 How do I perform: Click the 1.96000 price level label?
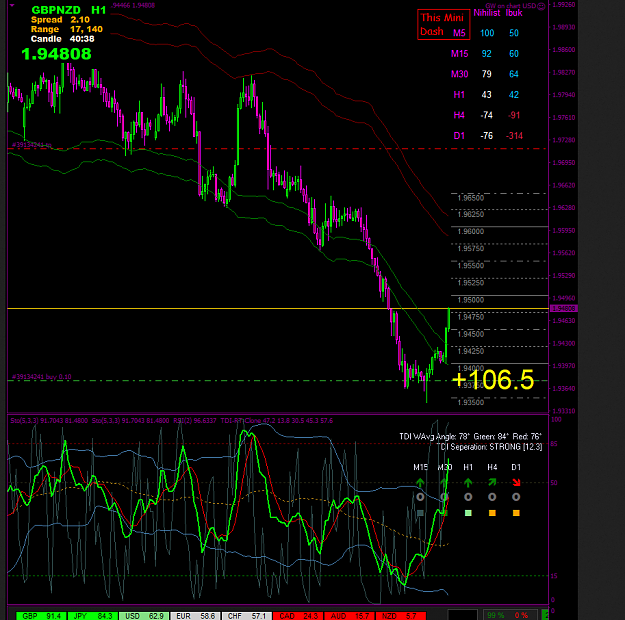click(x=471, y=232)
